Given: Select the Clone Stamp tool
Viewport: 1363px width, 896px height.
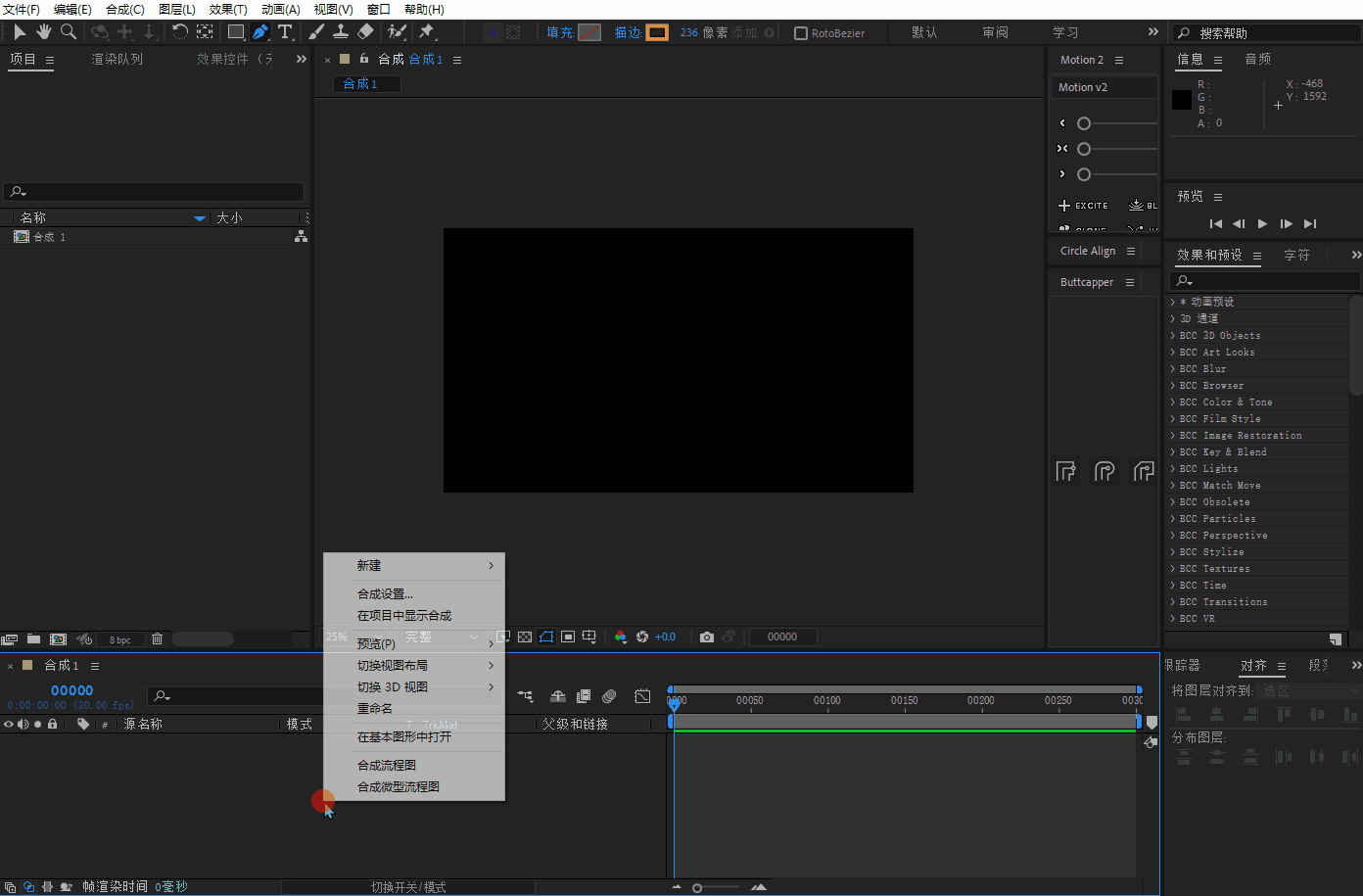Looking at the screenshot, I should pos(341,32).
